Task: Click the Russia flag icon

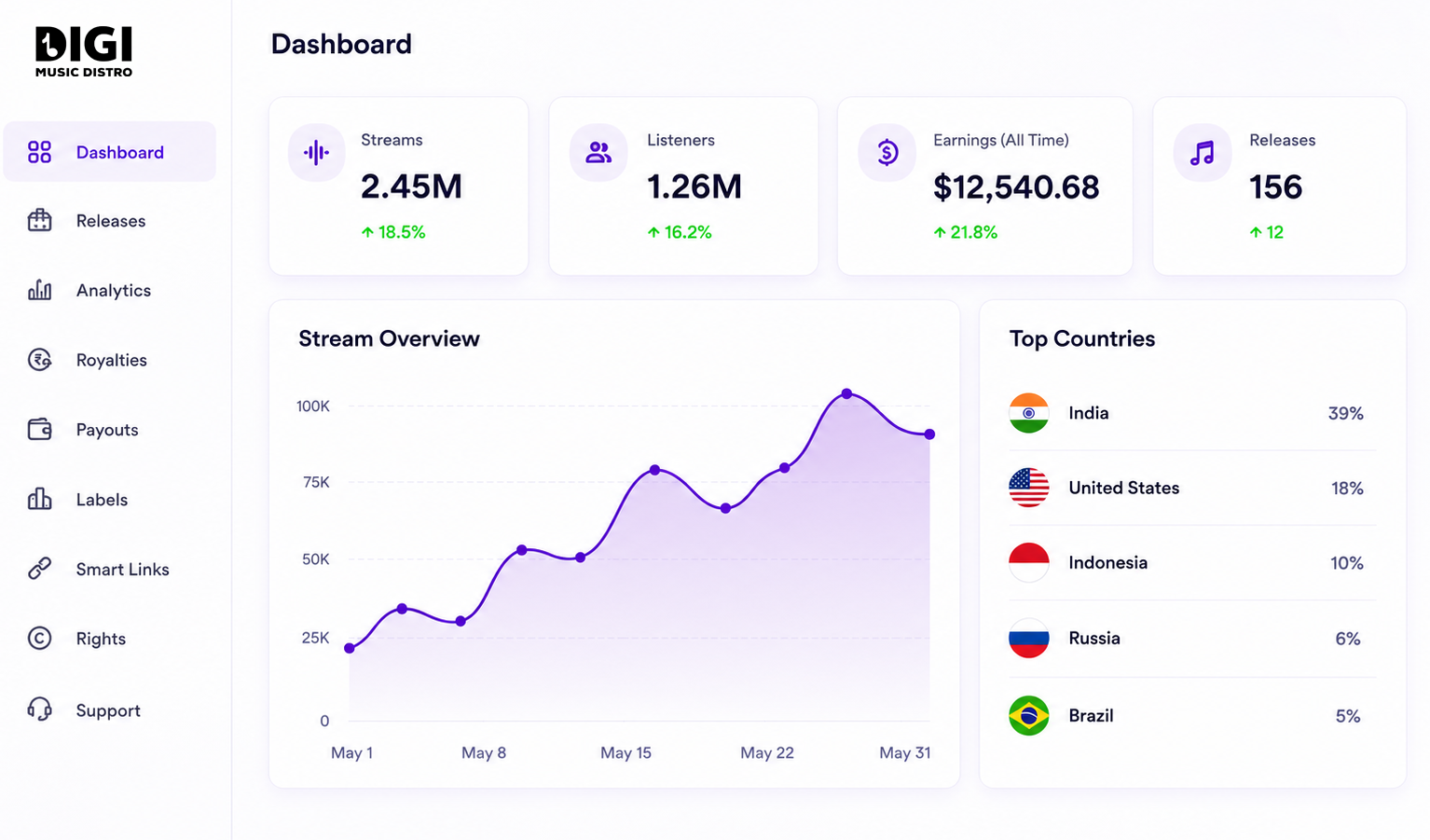Action: (1029, 639)
